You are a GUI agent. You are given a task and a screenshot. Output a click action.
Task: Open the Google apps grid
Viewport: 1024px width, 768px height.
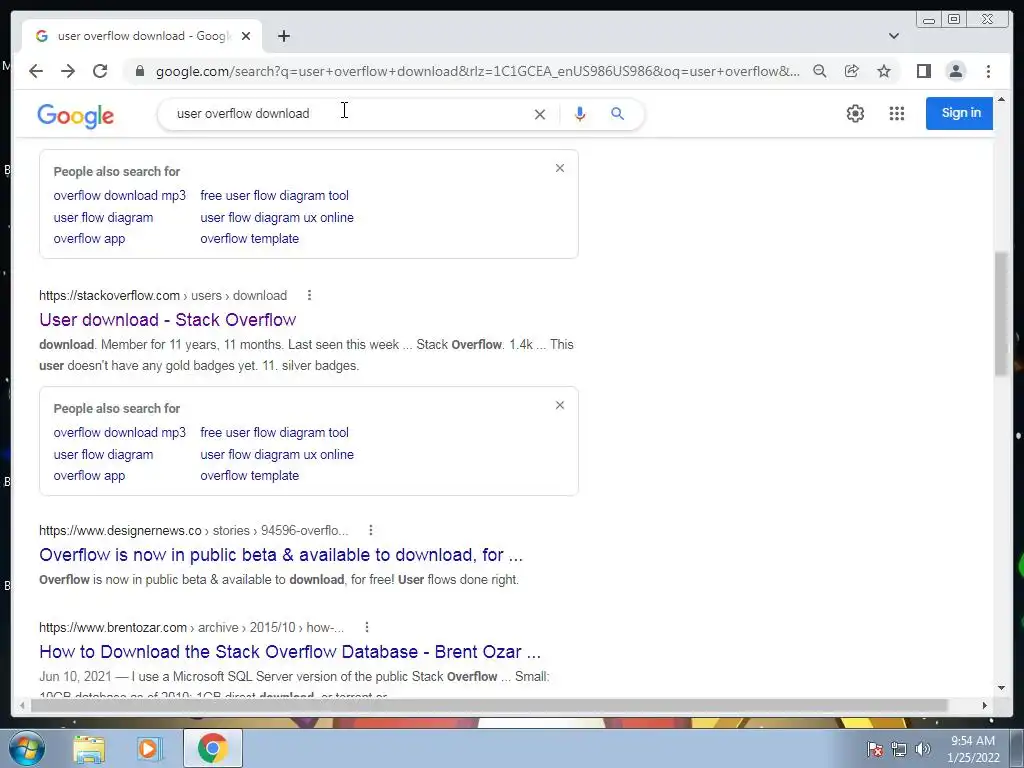[x=897, y=114]
